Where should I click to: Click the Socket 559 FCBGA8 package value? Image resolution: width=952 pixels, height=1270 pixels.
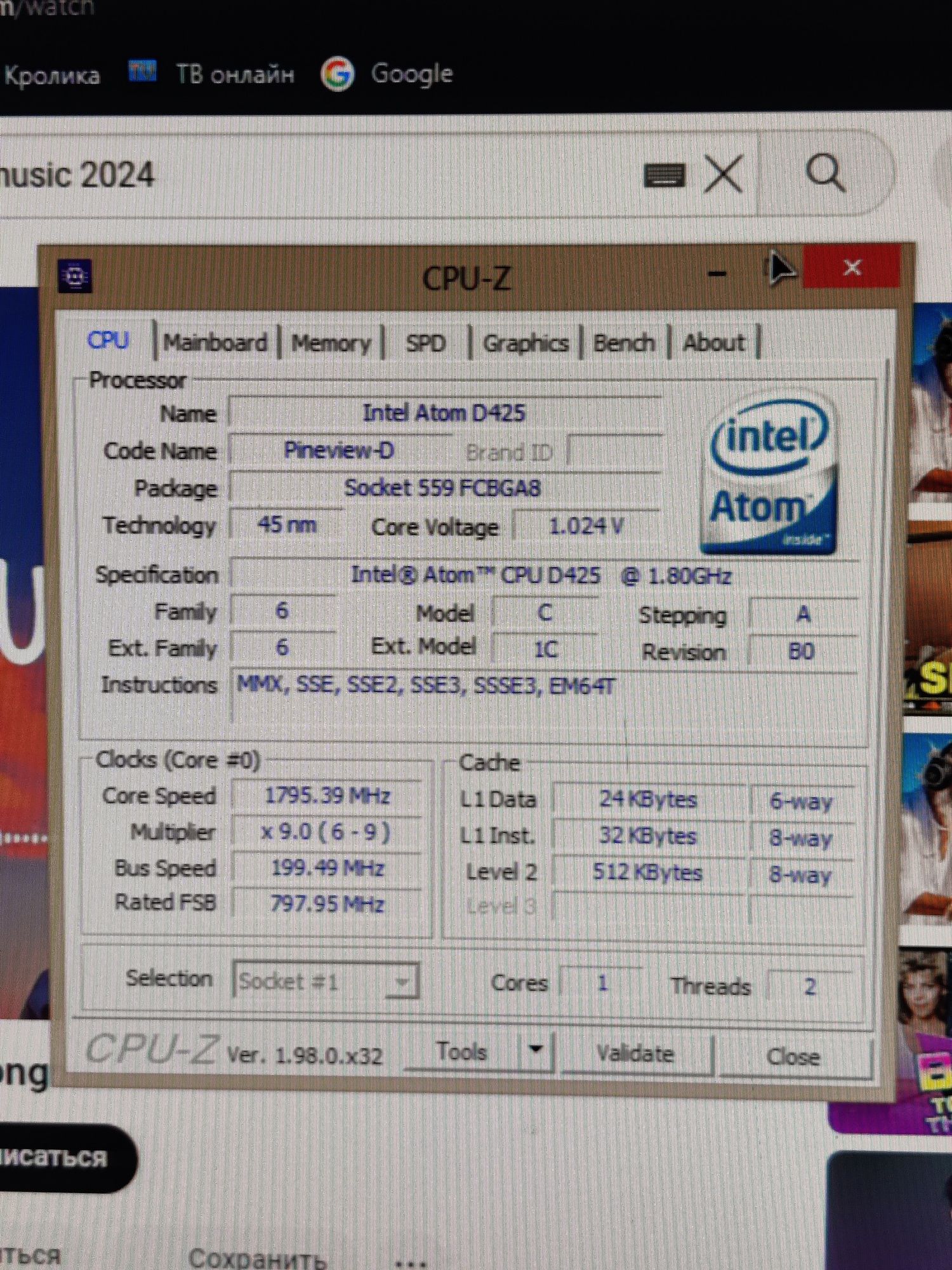pos(444,488)
